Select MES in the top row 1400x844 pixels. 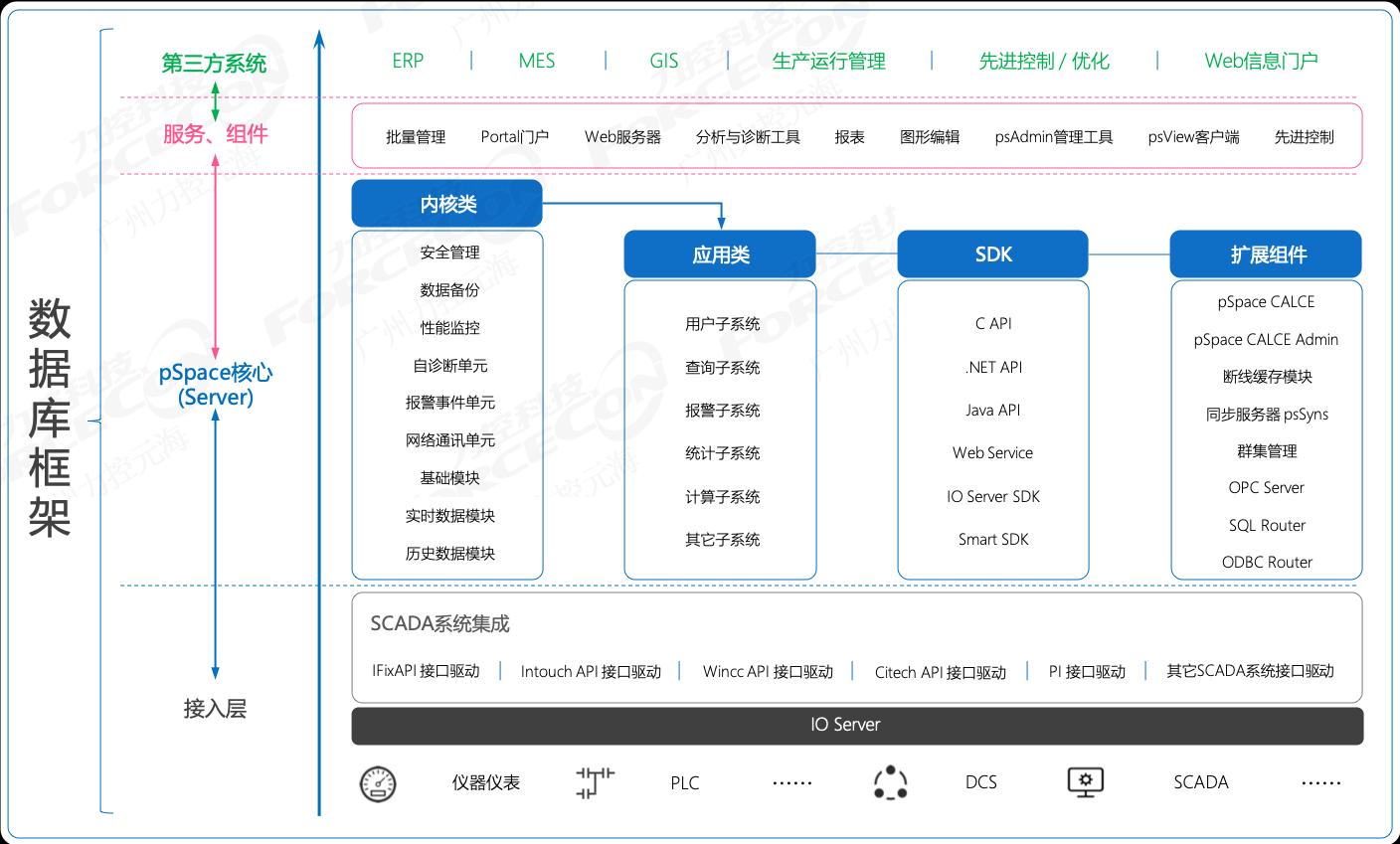[536, 61]
